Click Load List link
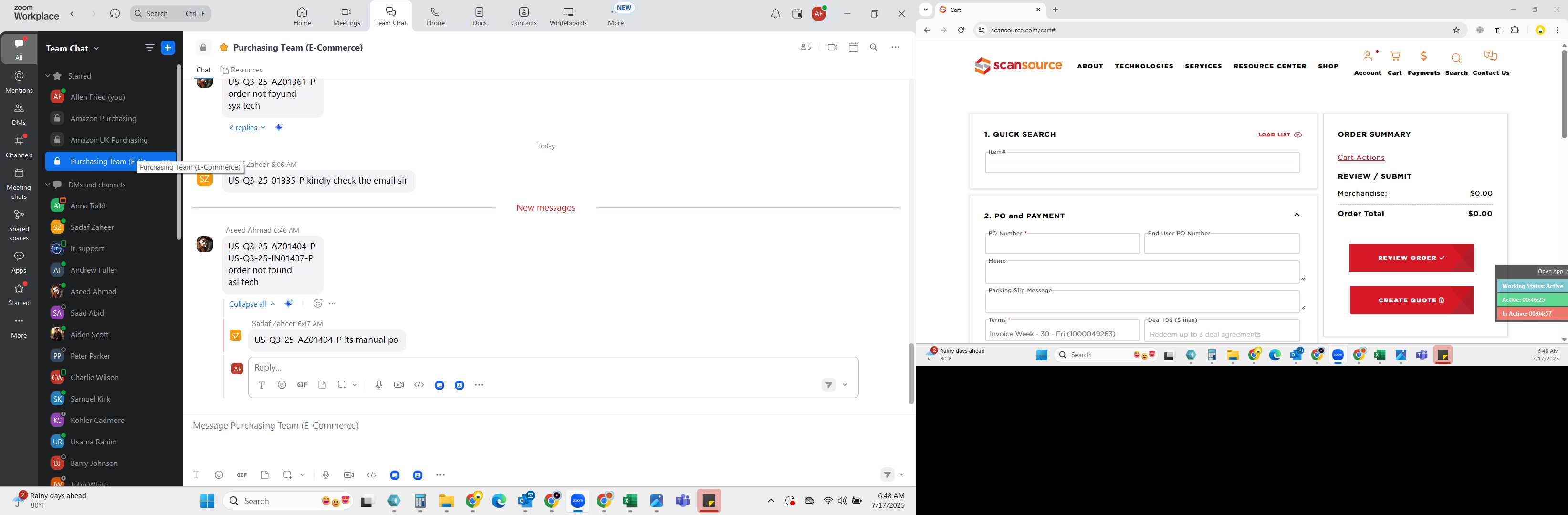 coord(1279,135)
